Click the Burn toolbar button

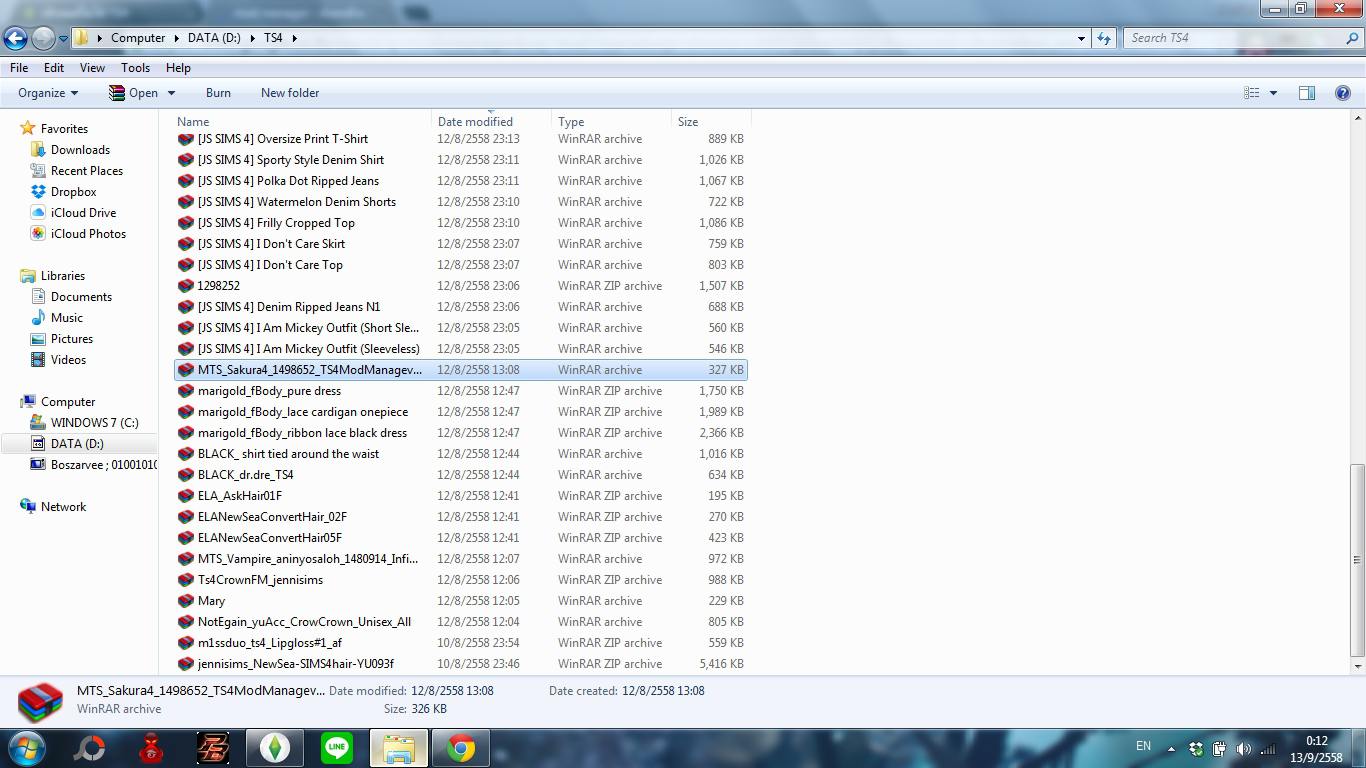tap(218, 93)
